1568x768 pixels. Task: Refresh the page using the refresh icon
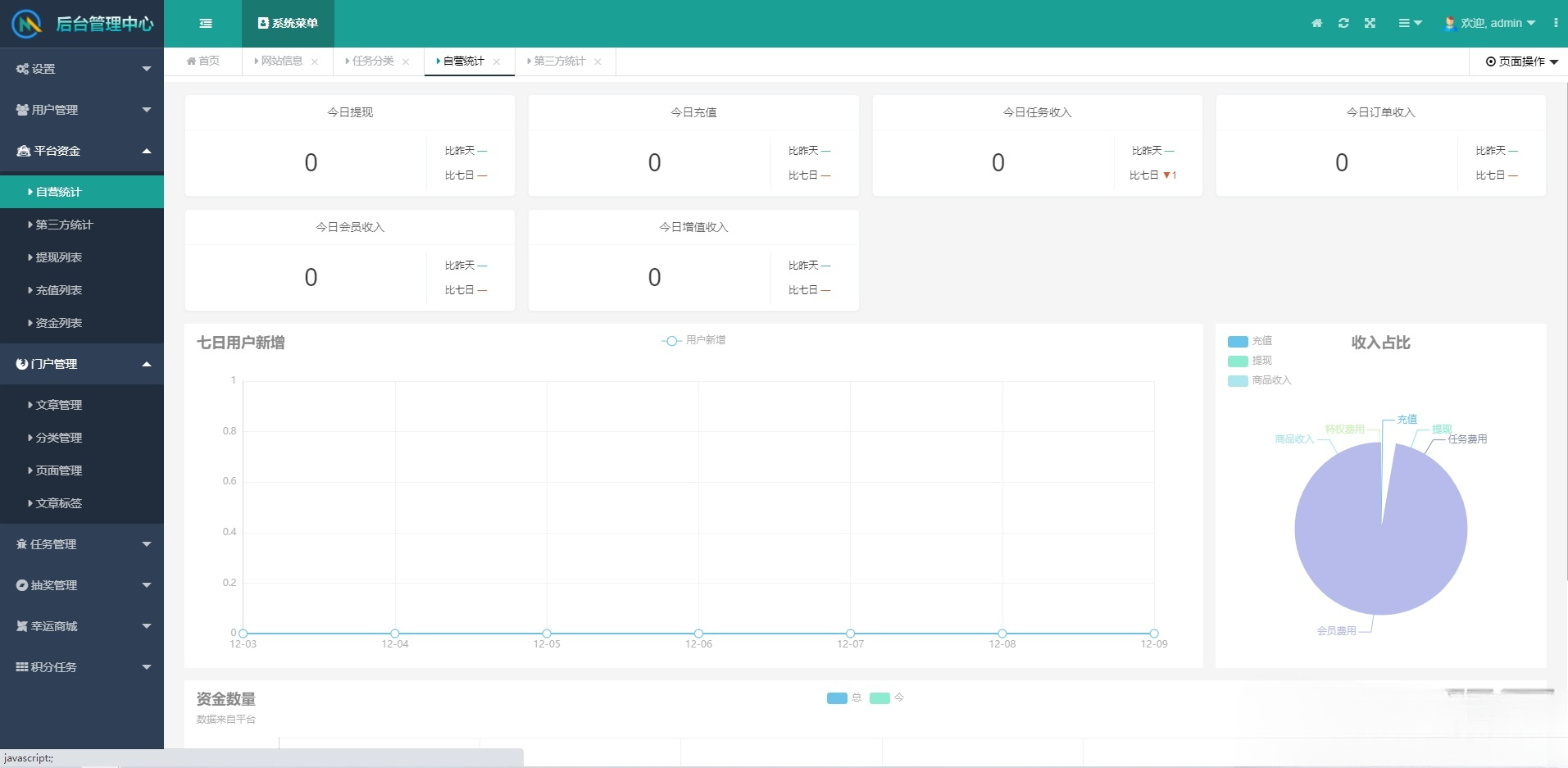click(x=1343, y=23)
